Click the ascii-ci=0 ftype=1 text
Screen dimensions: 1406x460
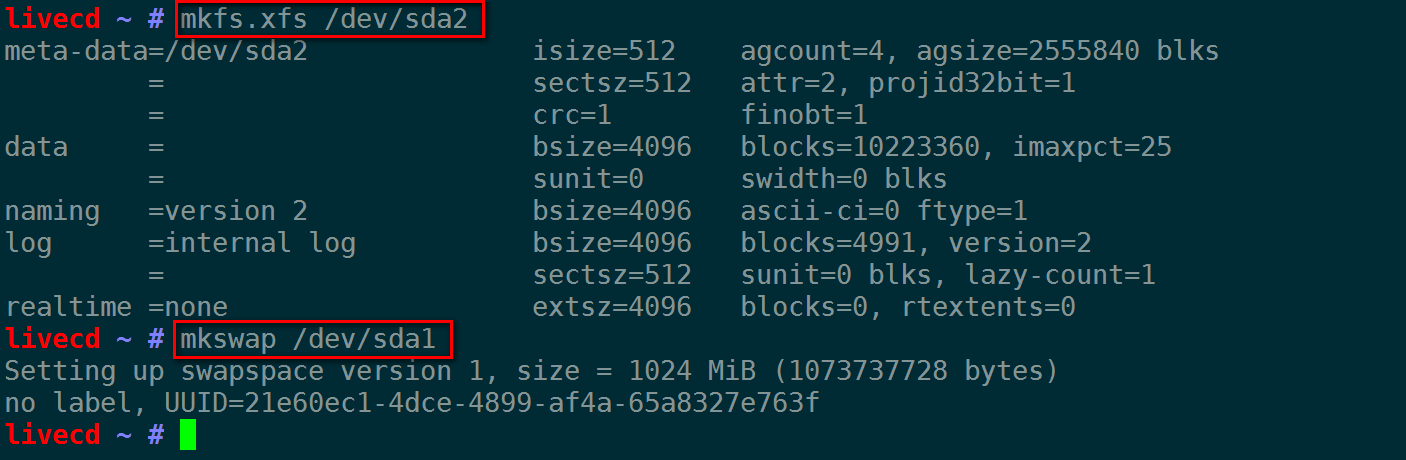(x=884, y=211)
